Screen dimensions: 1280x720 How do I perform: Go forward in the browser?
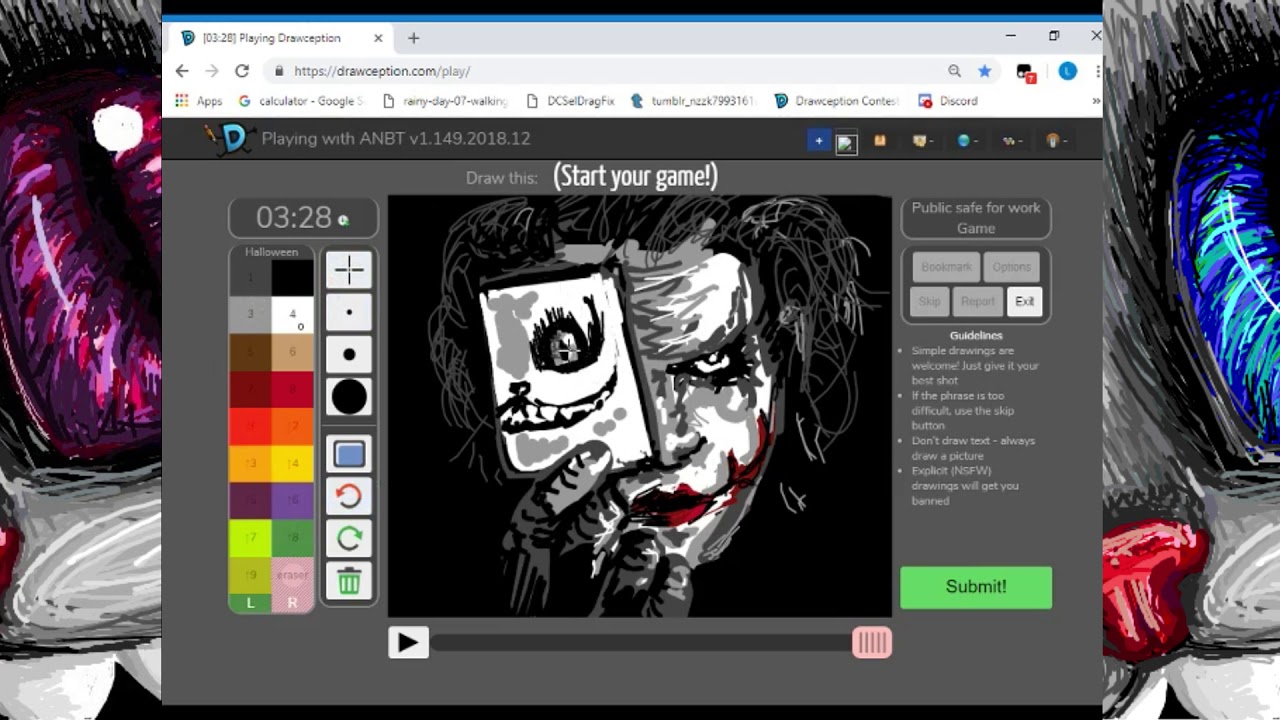click(x=212, y=71)
